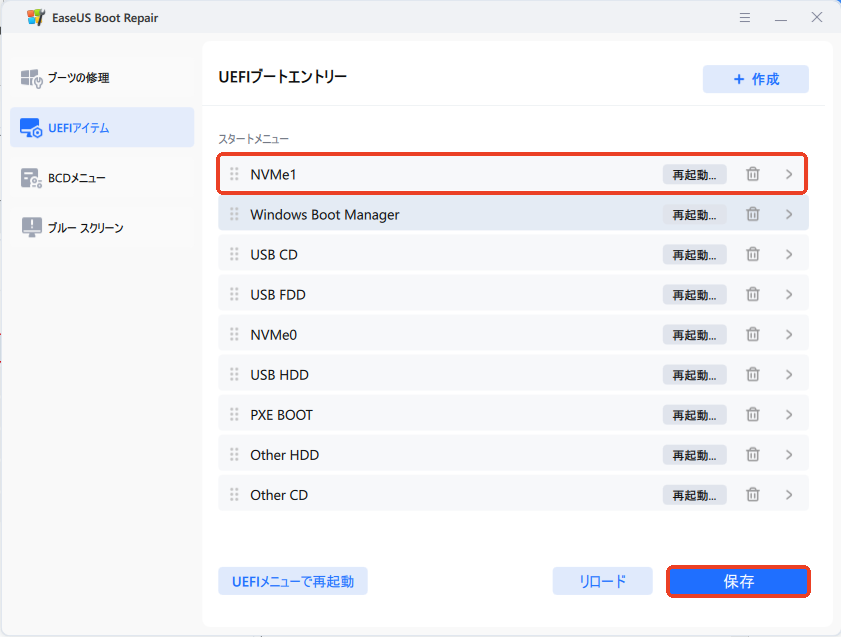Delete the USB CD boot entry
Screen dimensions: 841x637
[753, 254]
